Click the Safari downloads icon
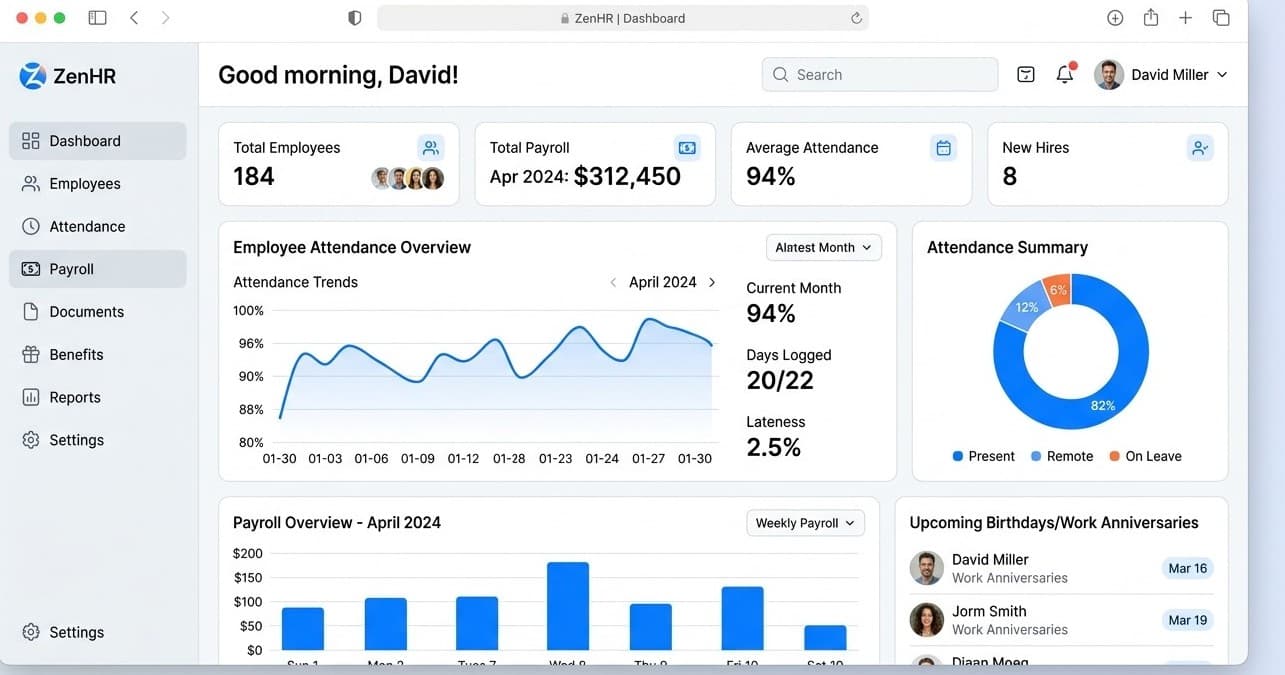Viewport: 1285px width, 675px height. tap(1115, 18)
